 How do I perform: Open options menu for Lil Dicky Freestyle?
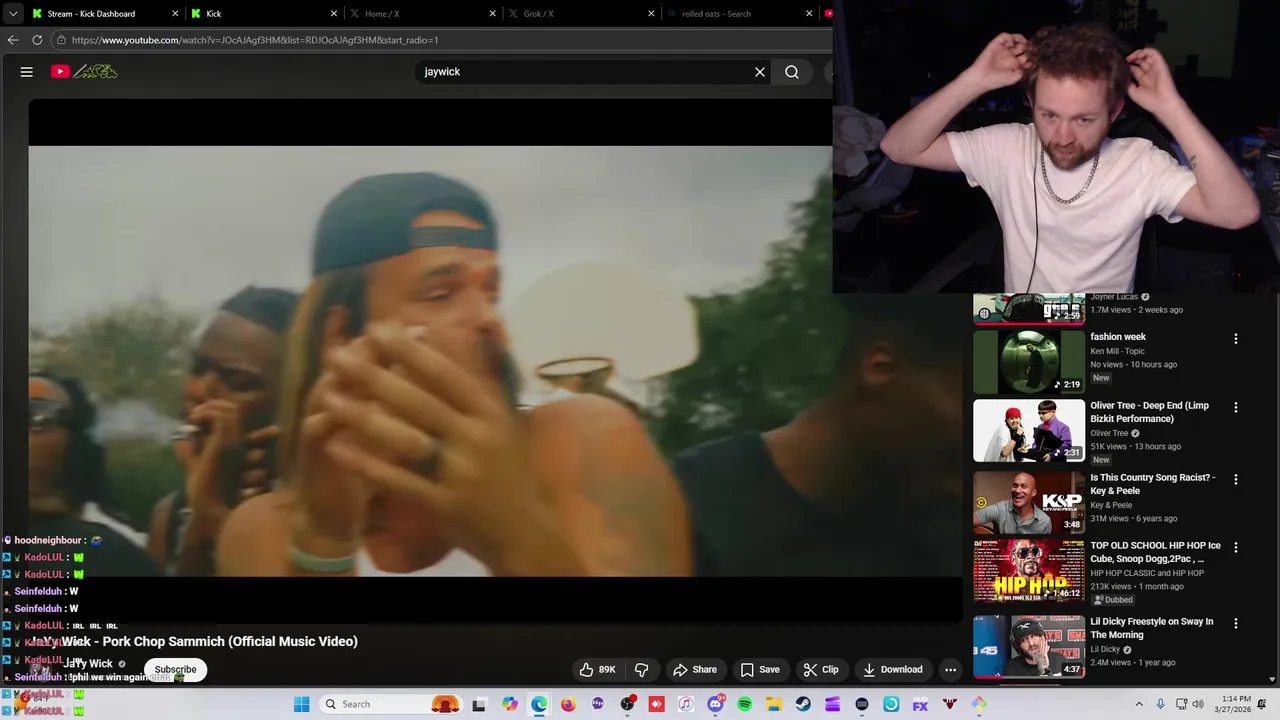pos(1236,623)
